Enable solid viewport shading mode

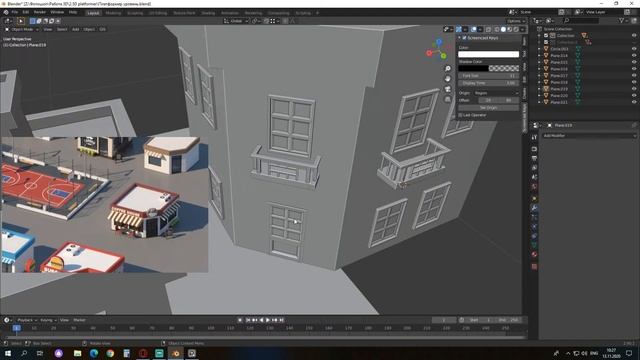pos(503,29)
